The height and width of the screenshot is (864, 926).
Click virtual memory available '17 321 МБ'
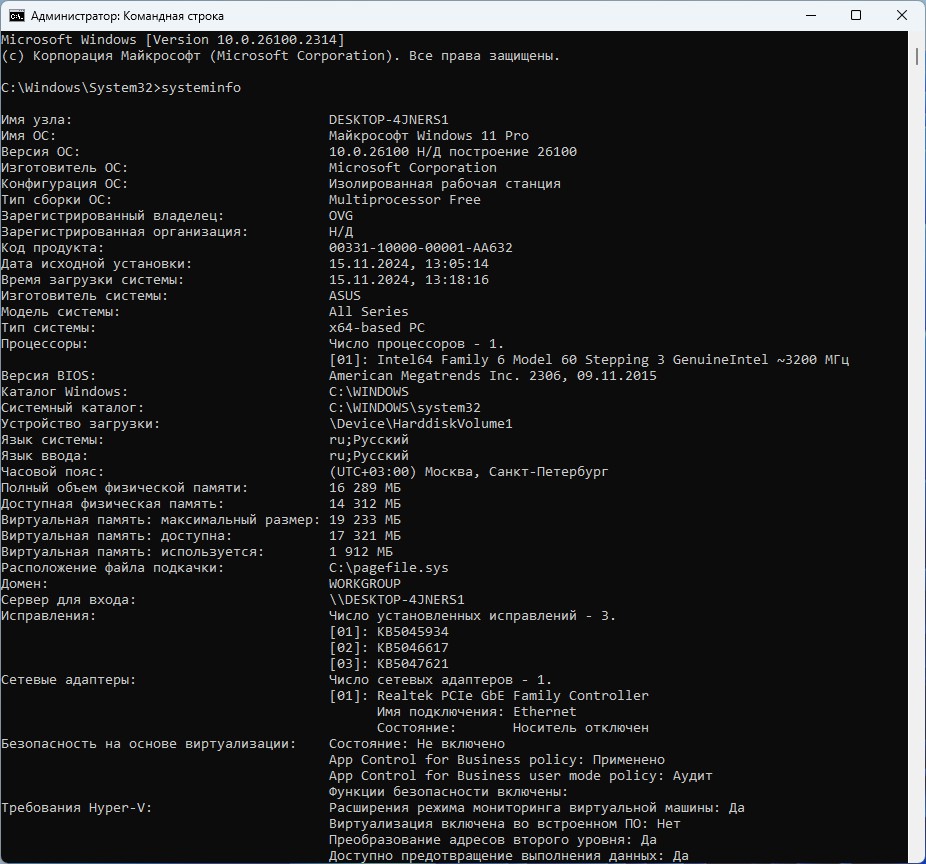coord(365,535)
